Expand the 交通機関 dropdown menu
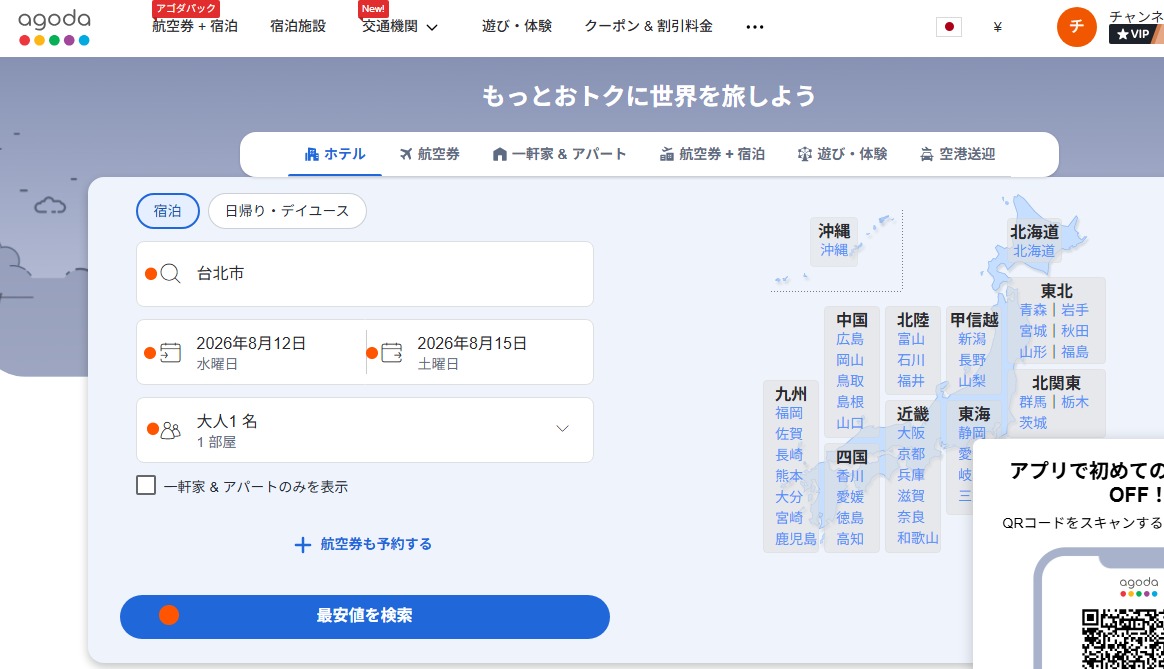The width and height of the screenshot is (1164, 669). (x=399, y=27)
